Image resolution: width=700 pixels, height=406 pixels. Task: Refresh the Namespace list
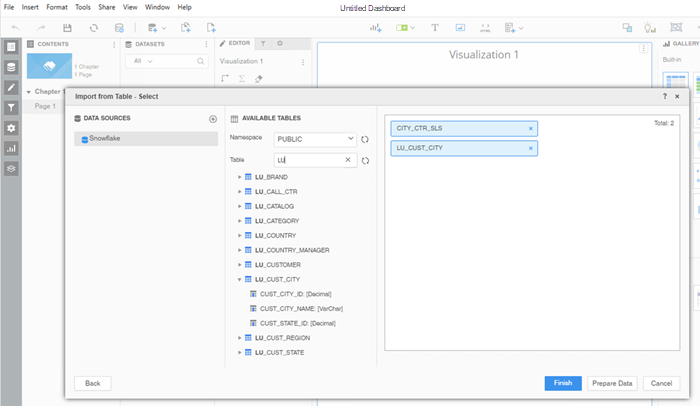point(366,139)
